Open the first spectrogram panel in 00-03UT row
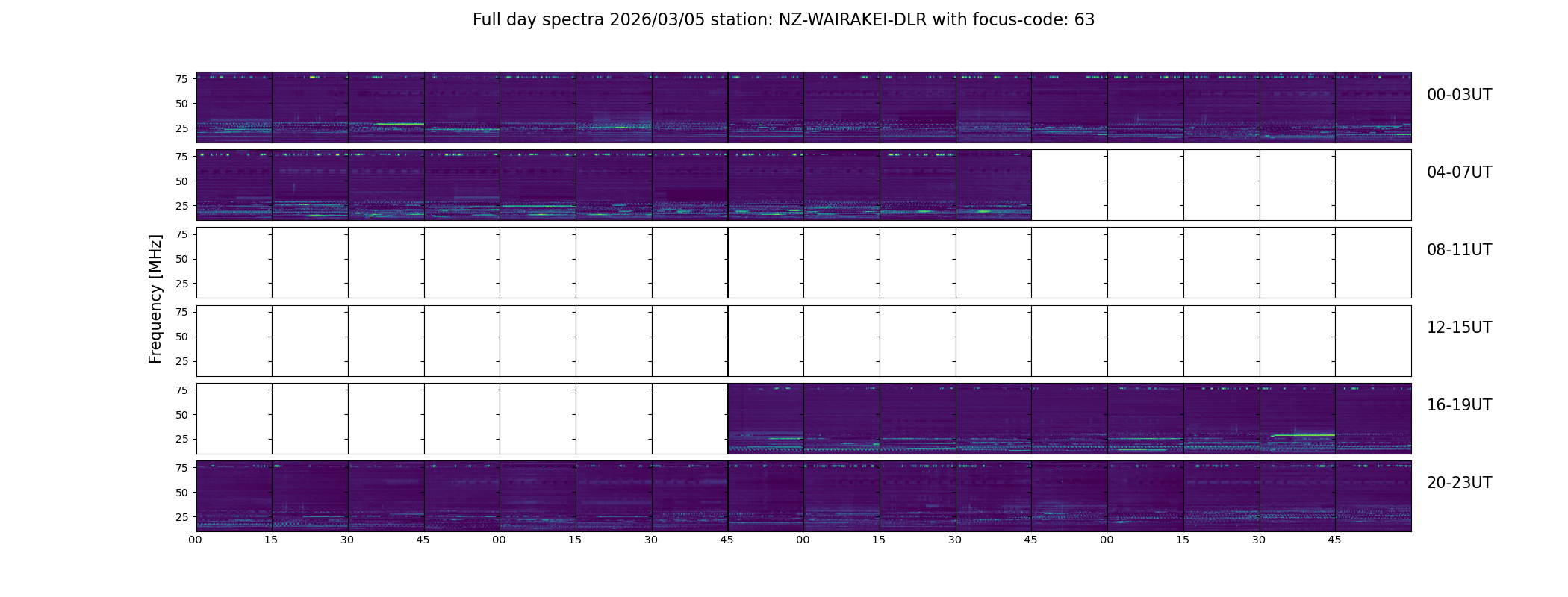This screenshot has width=1568, height=597. tap(234, 107)
